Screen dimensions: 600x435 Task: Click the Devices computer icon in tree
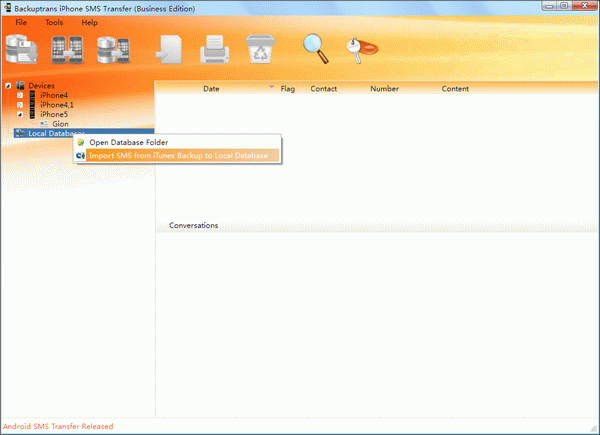coord(20,86)
